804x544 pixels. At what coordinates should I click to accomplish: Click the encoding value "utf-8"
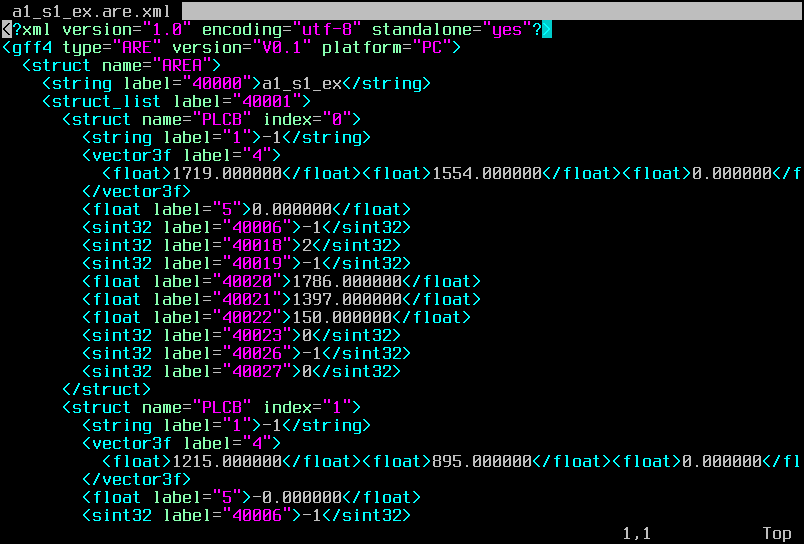(327, 29)
